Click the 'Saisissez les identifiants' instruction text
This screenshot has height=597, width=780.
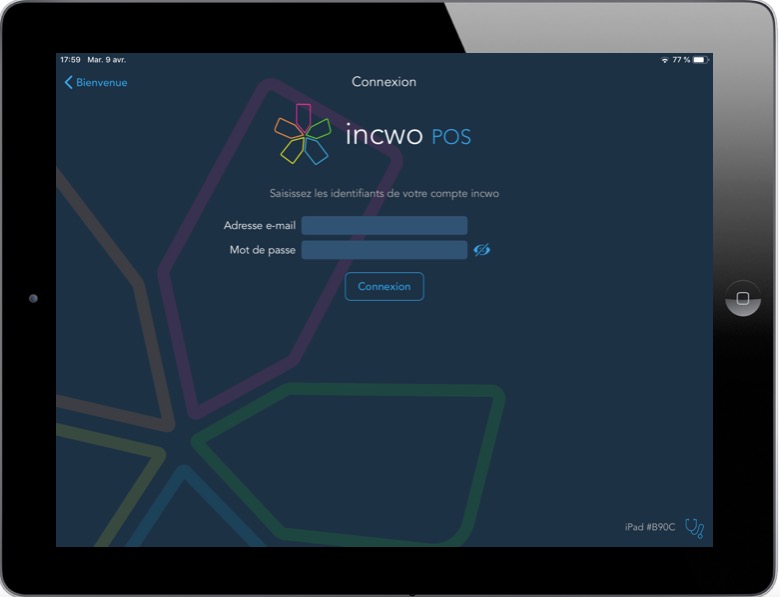click(384, 194)
